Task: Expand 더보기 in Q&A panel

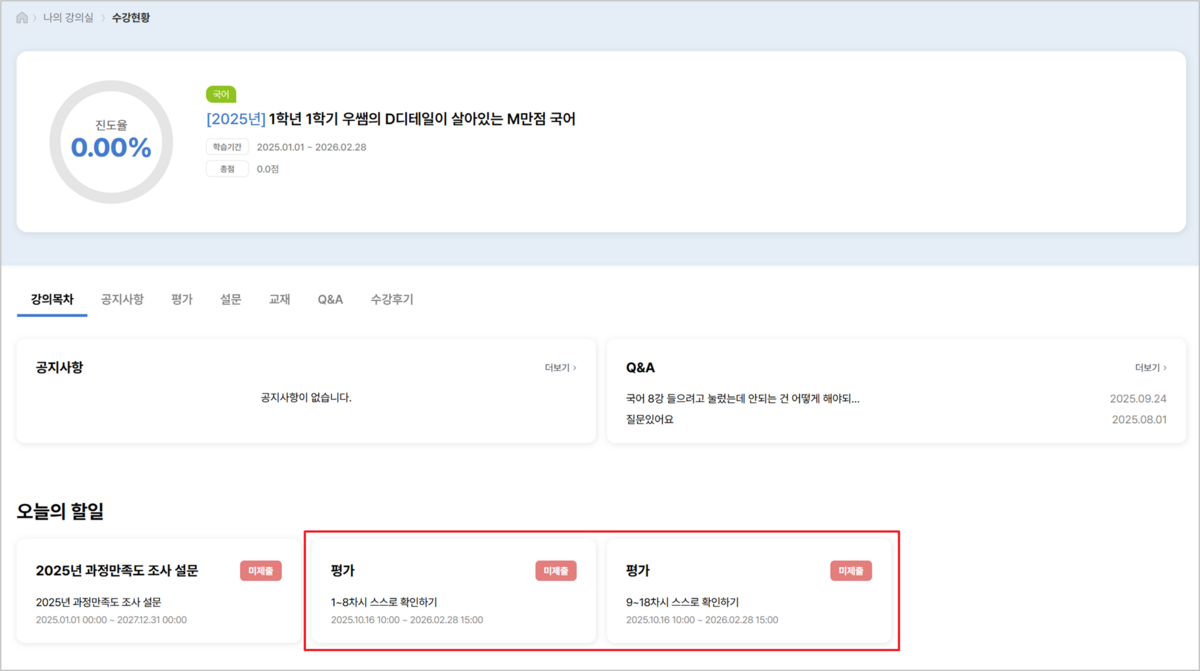Action: tap(1150, 368)
